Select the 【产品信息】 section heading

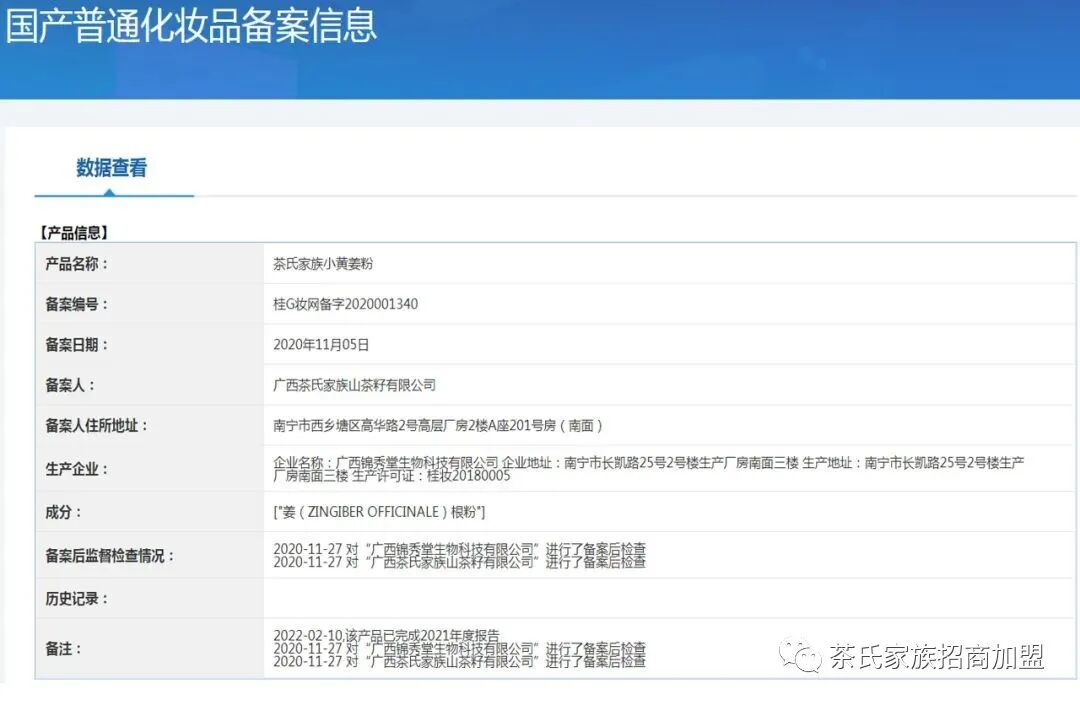click(x=74, y=233)
